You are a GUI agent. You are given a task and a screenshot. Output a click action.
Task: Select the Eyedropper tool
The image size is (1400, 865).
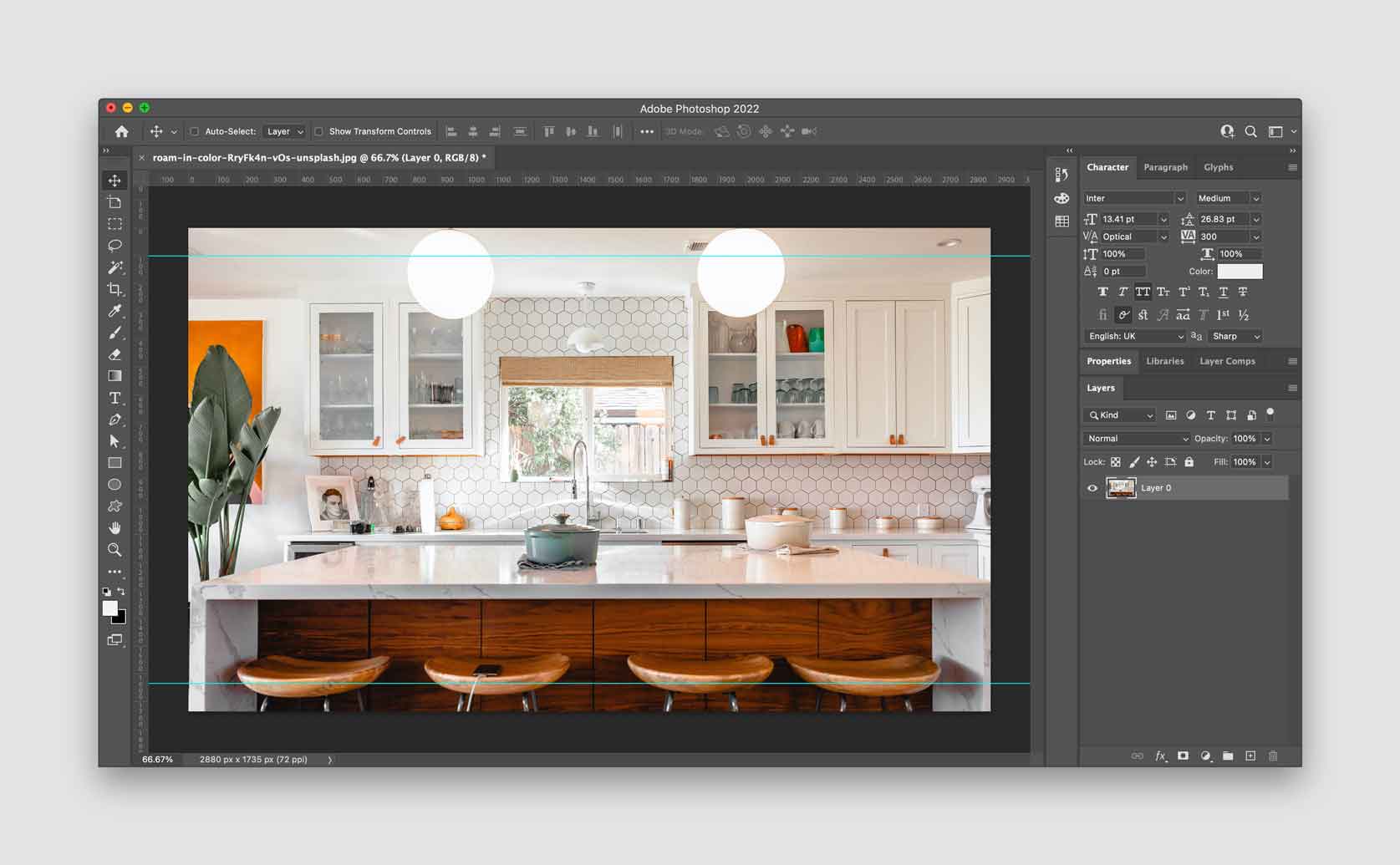click(115, 311)
